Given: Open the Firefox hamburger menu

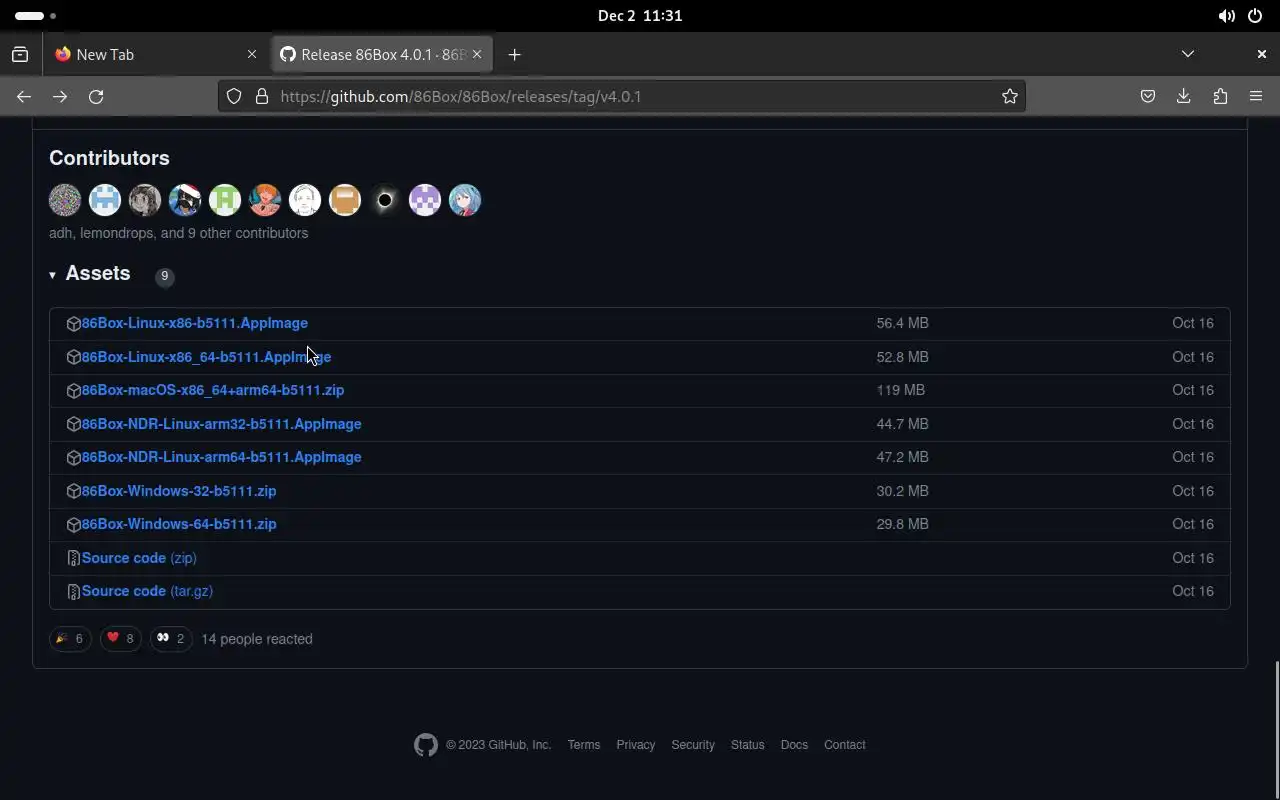Looking at the screenshot, I should pos(1256,96).
